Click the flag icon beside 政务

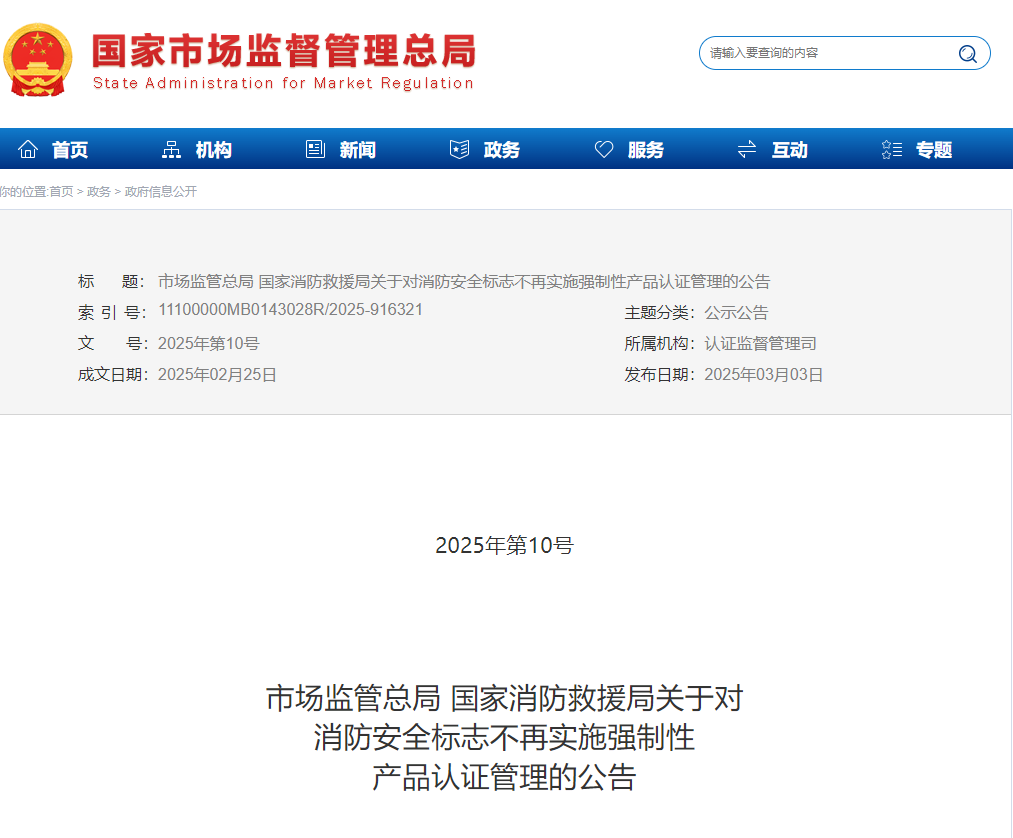click(459, 148)
